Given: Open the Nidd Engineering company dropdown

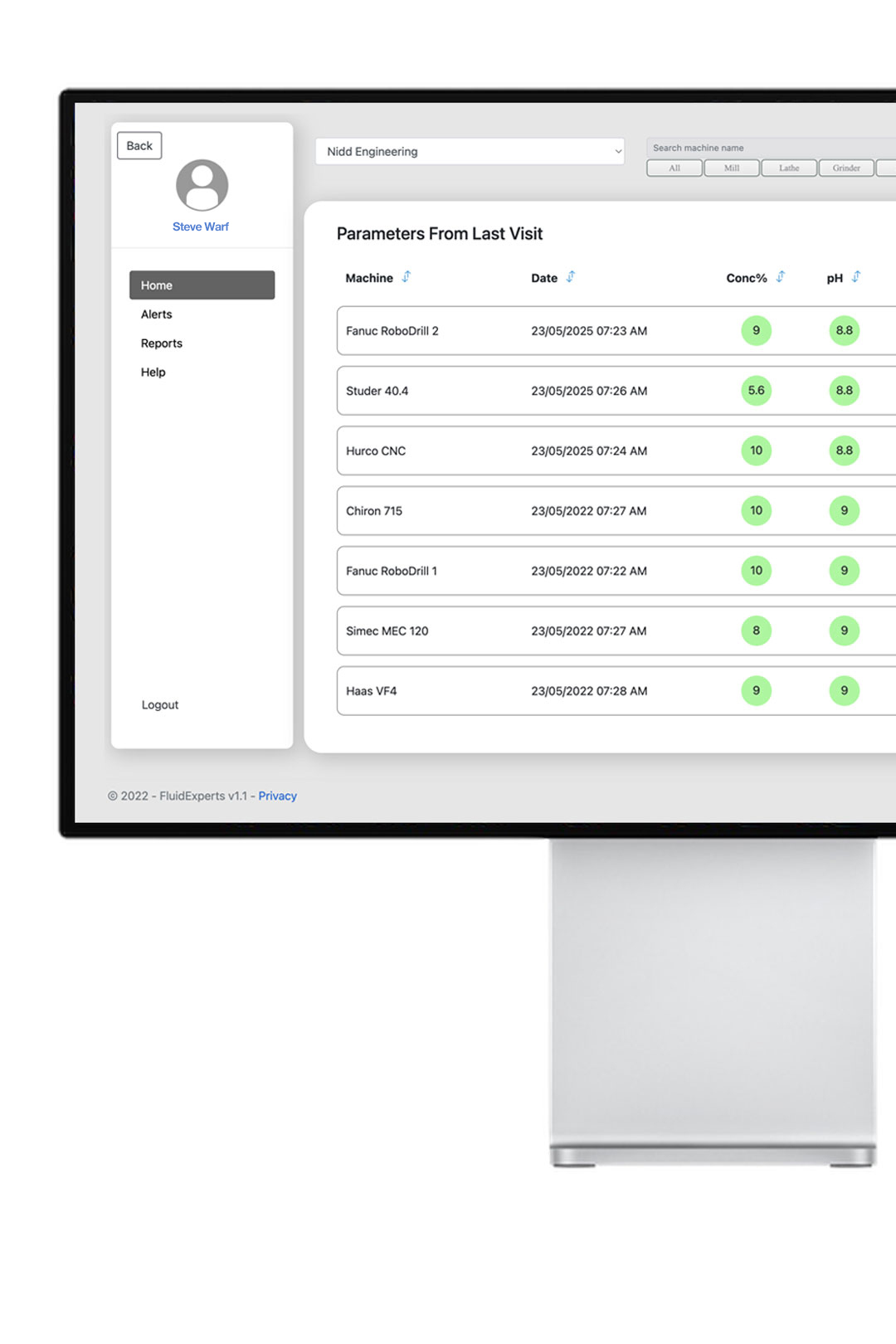Looking at the screenshot, I should pyautogui.click(x=470, y=152).
